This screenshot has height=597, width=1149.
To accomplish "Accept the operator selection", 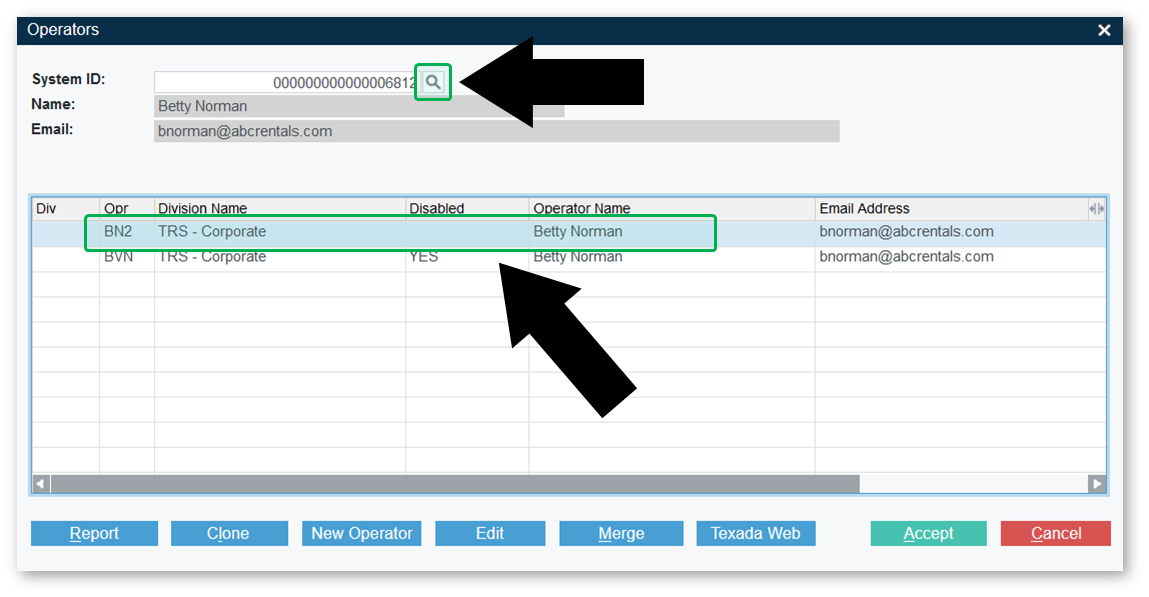I will [928, 534].
